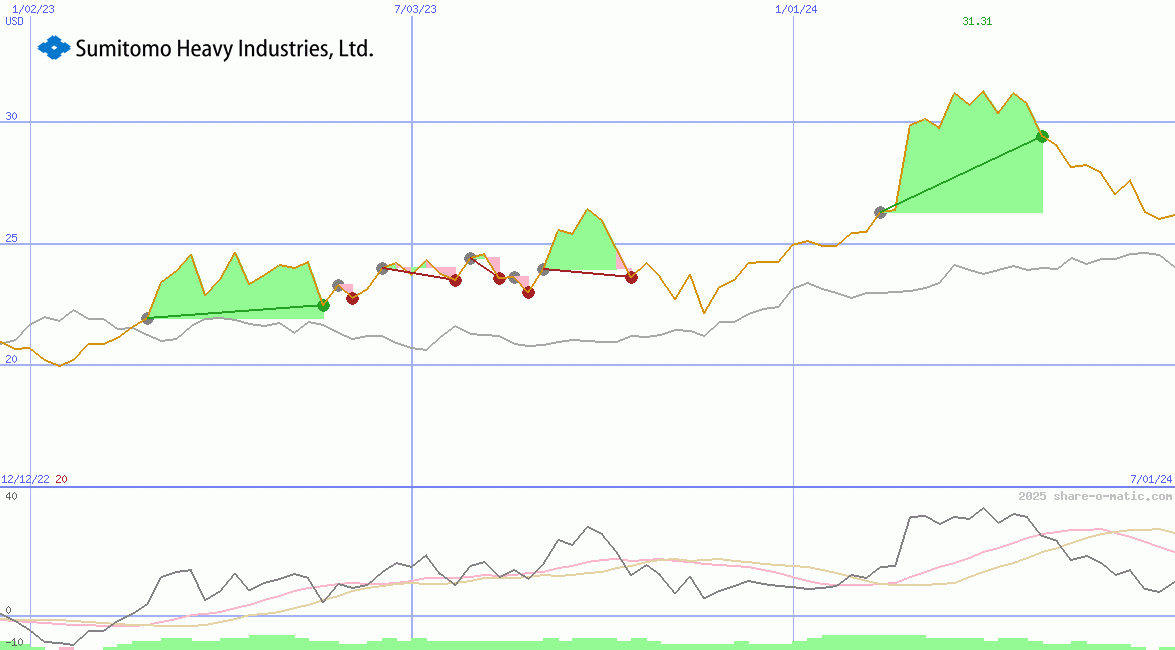The width and height of the screenshot is (1175, 650).
Task: Click the Sumitomo blue diamond logo
Action: (x=51, y=47)
